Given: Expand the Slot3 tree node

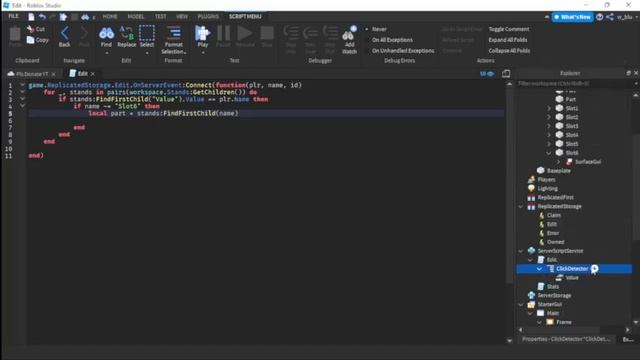Looking at the screenshot, I should 549,126.
